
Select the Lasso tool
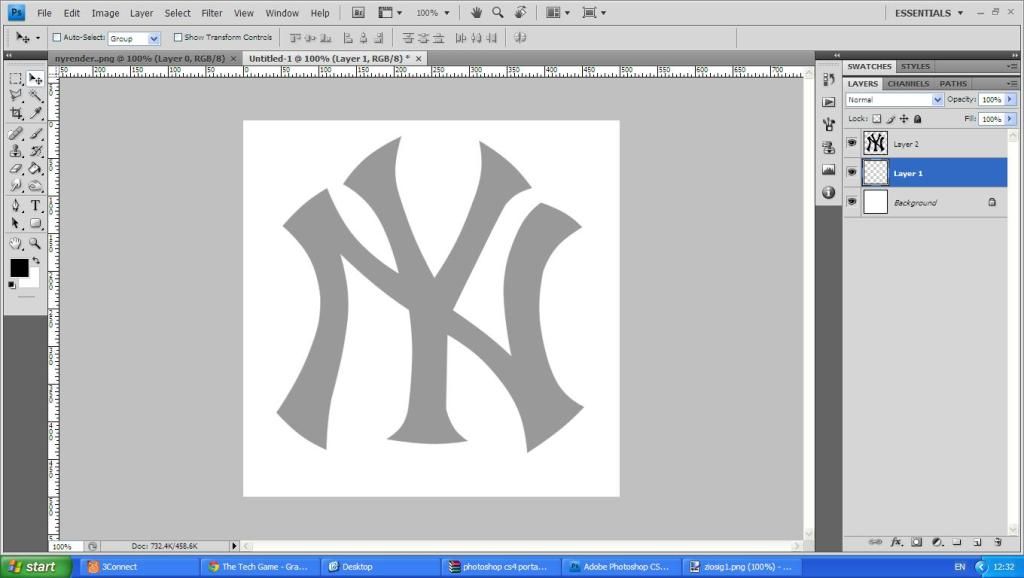tap(16, 96)
